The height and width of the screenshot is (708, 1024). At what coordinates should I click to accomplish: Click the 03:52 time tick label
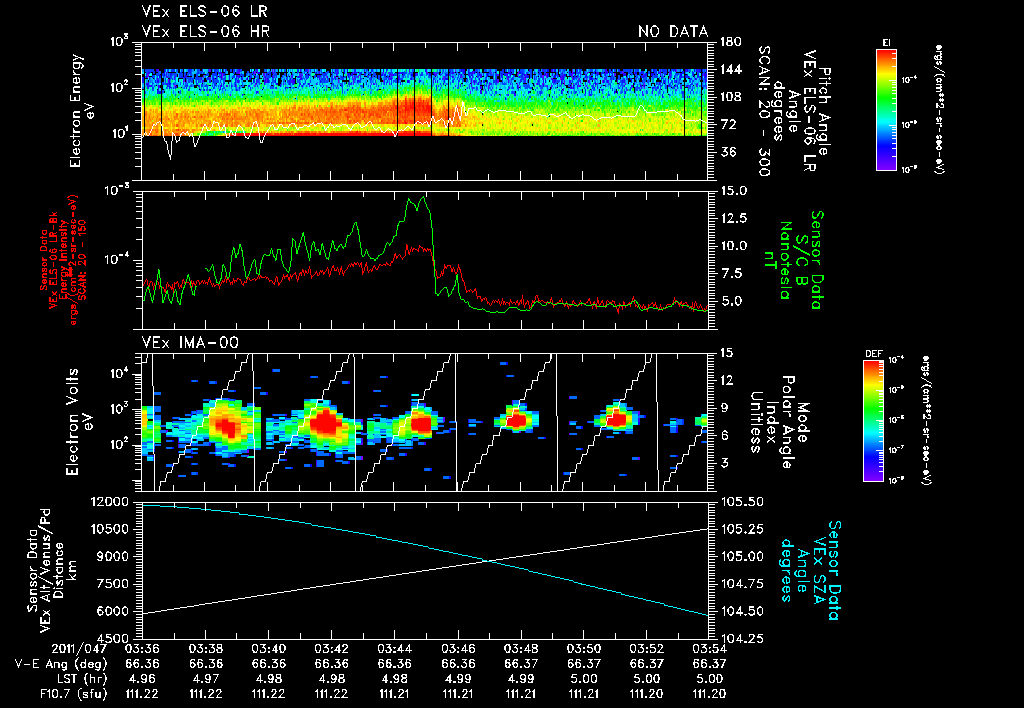(x=647, y=649)
